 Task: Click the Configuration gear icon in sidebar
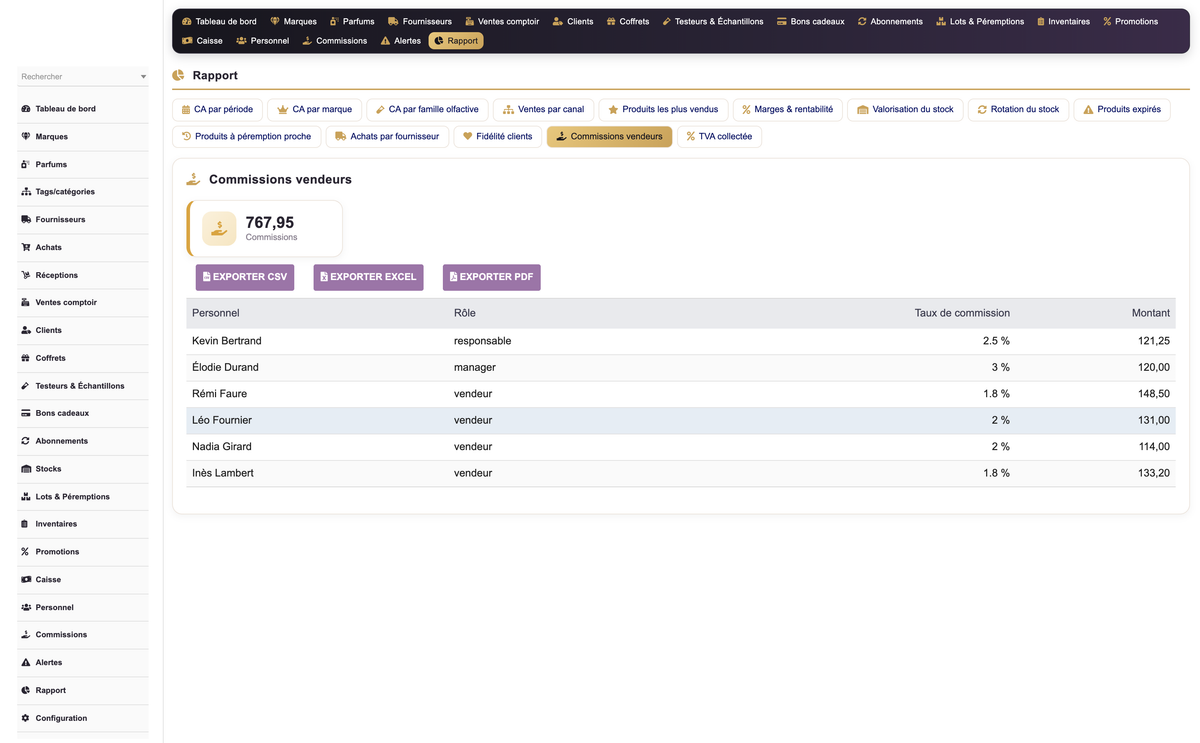25,718
